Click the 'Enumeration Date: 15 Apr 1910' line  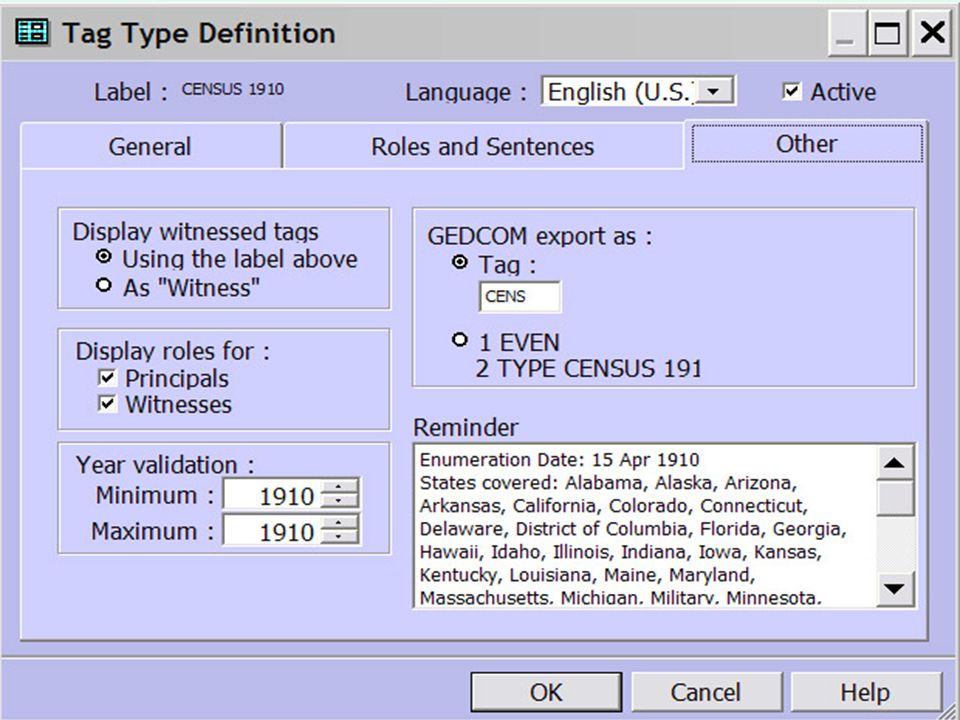coord(560,460)
